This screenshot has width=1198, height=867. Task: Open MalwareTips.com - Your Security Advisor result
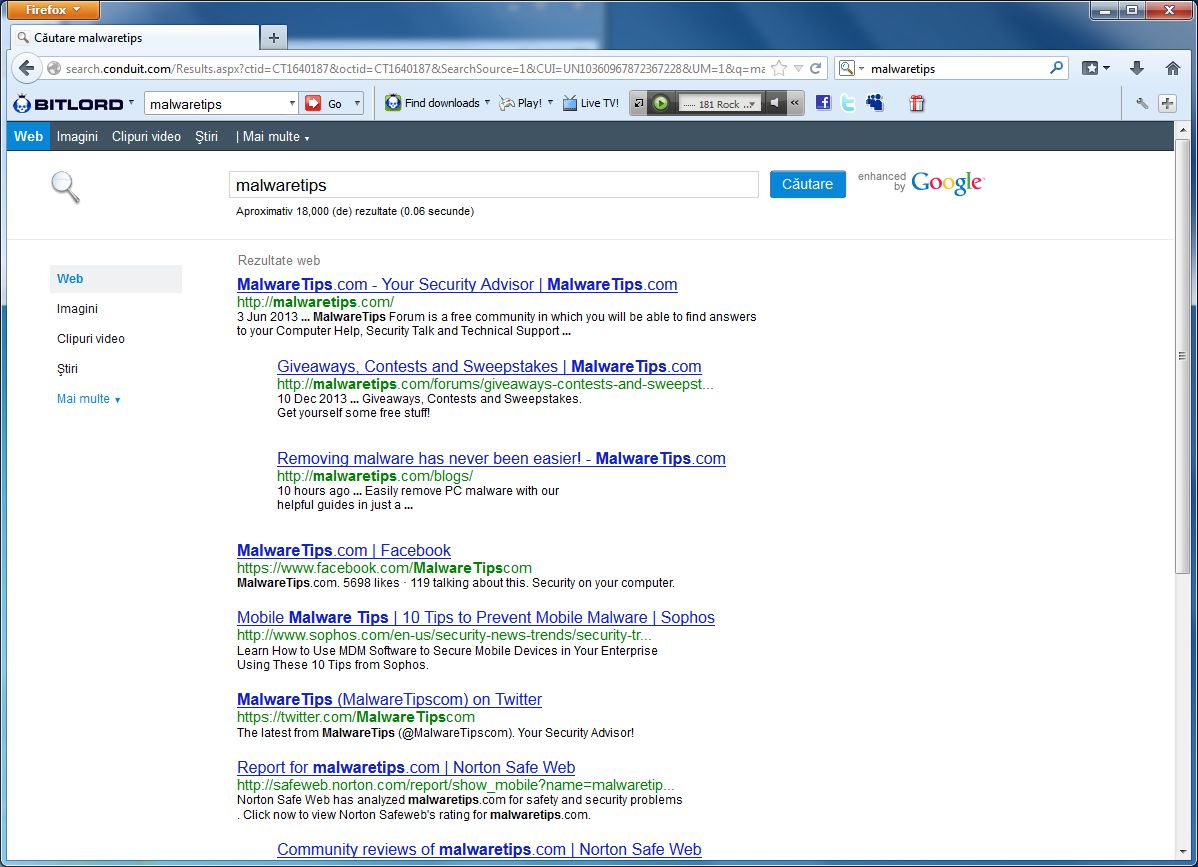click(x=457, y=284)
